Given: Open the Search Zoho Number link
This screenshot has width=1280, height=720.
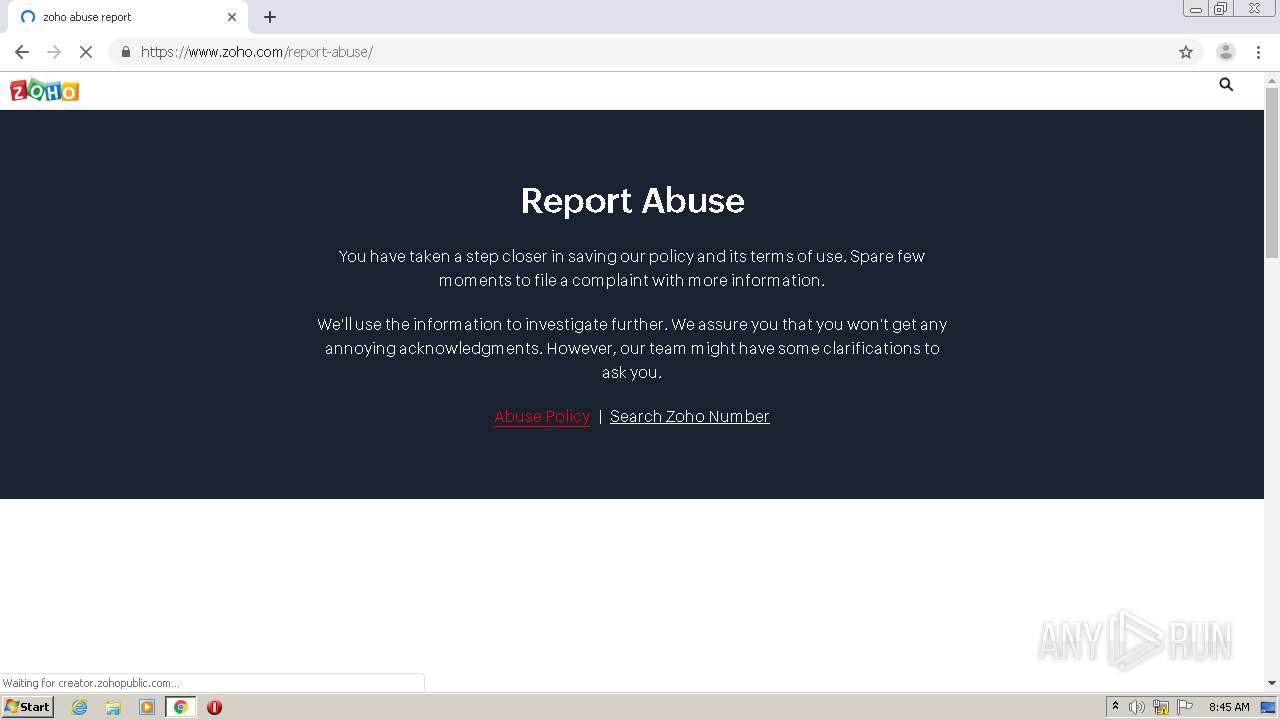Looking at the screenshot, I should point(690,416).
